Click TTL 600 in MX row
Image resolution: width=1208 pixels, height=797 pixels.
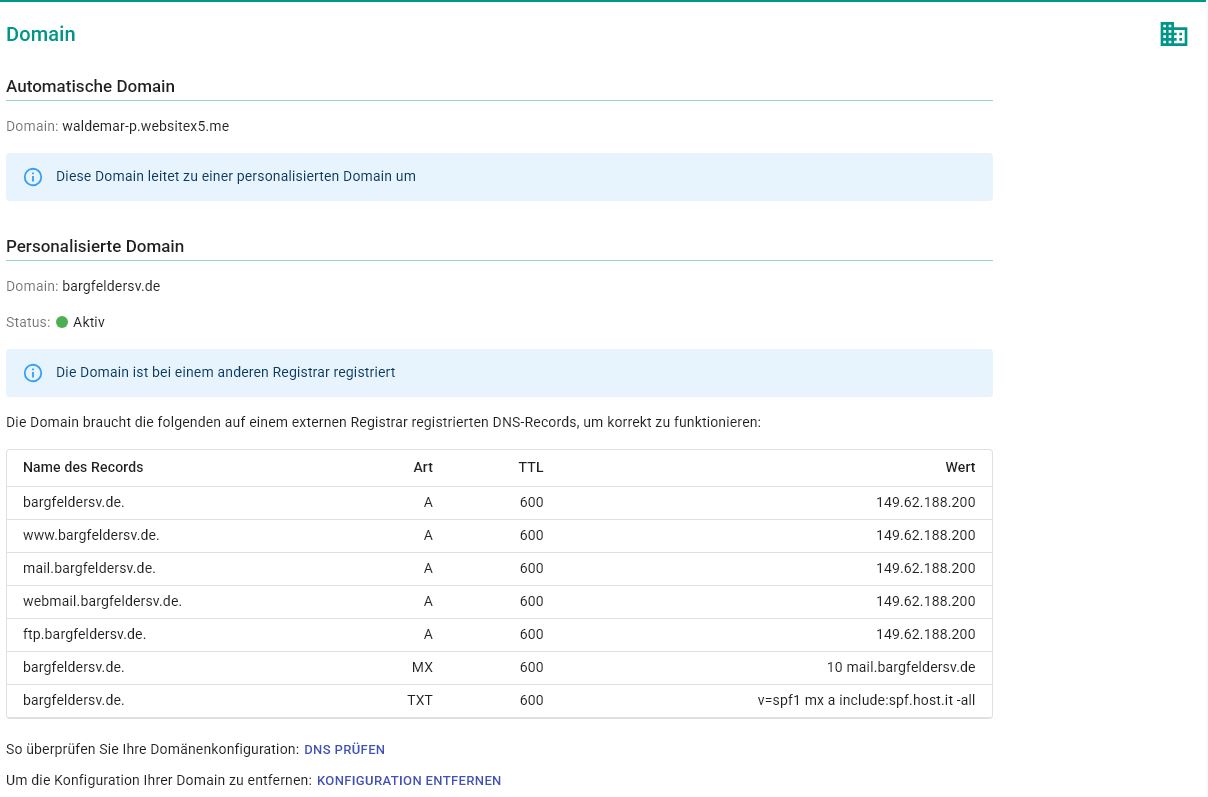click(532, 667)
